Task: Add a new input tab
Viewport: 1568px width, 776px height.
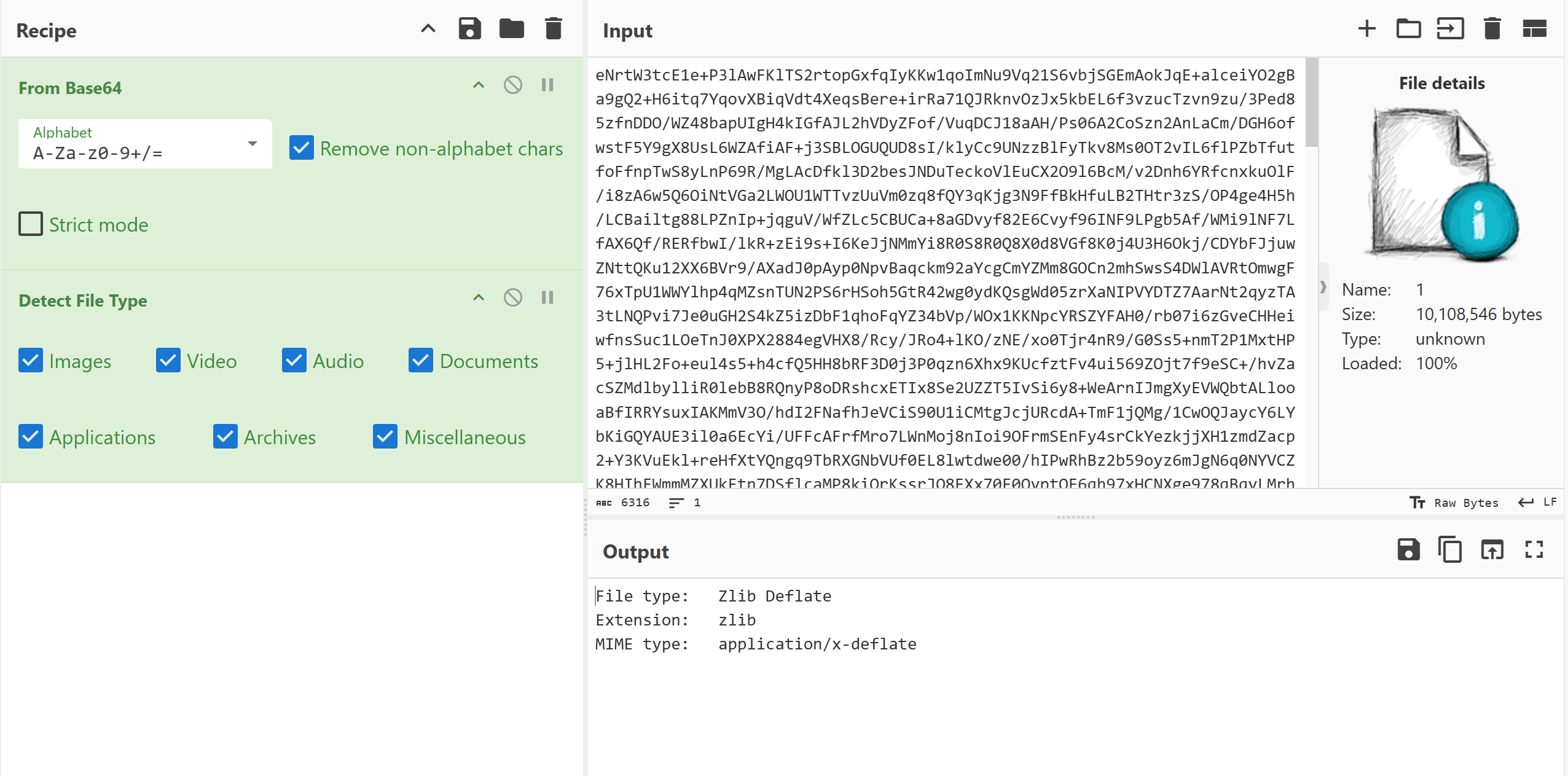Action: [1366, 29]
